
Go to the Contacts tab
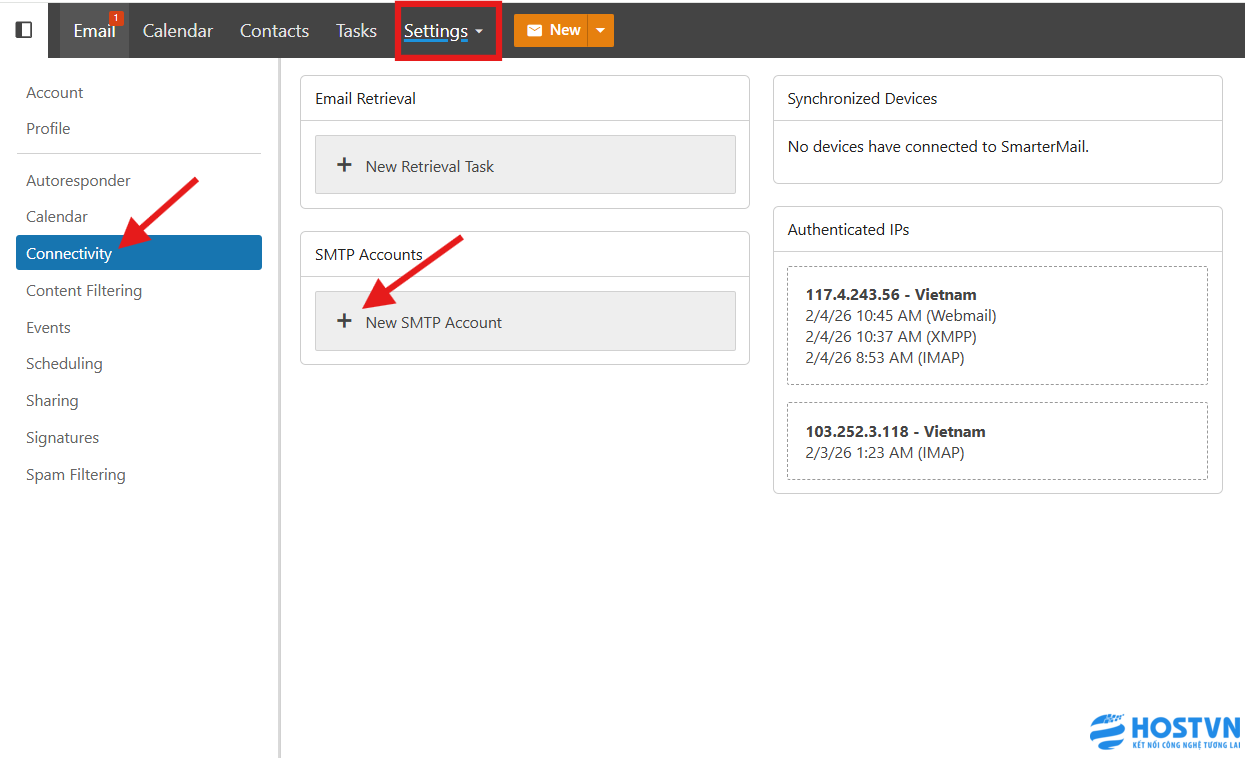[x=274, y=31]
